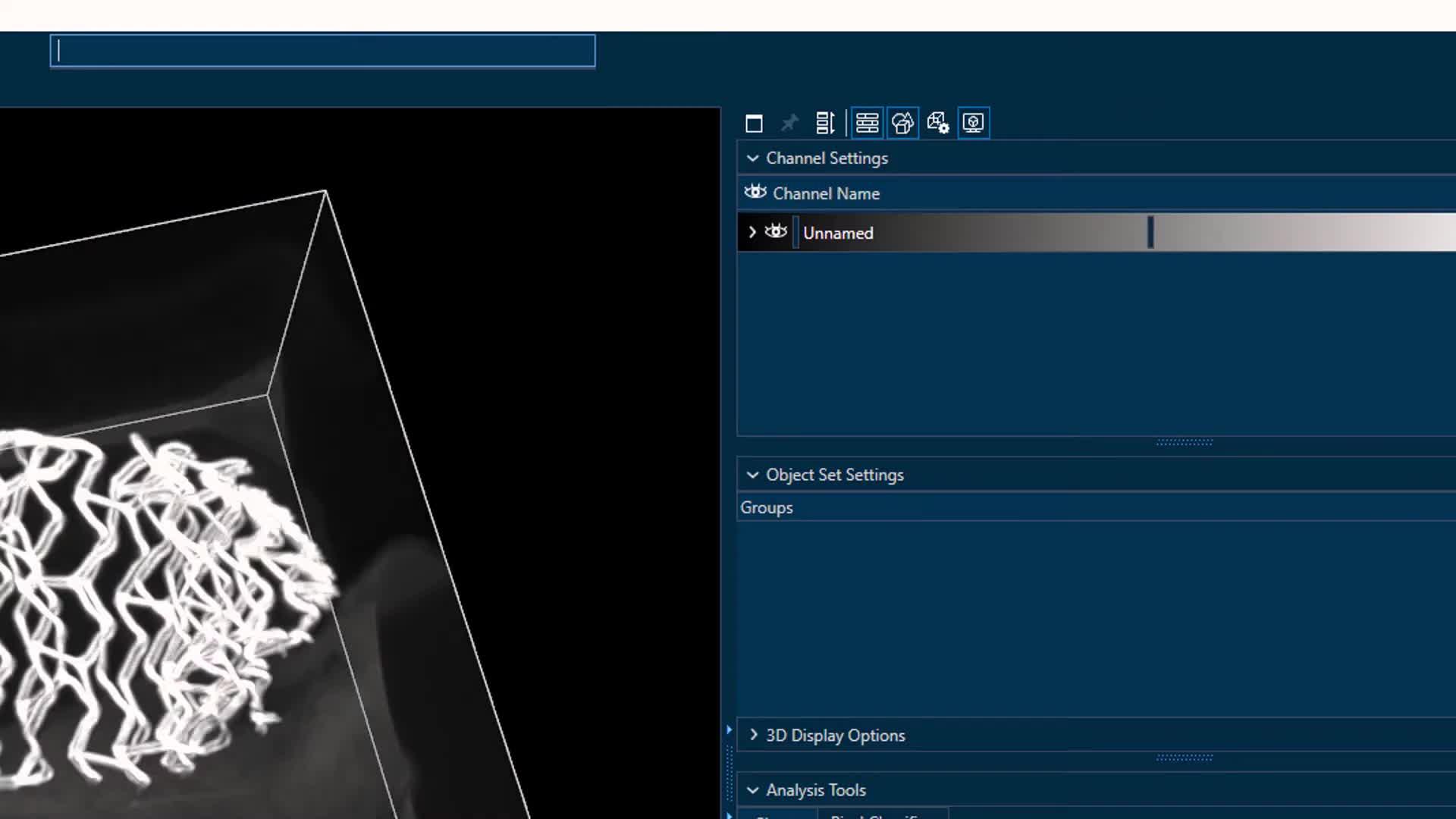The width and height of the screenshot is (1456, 819).
Task: Toggle all channels visibility eye in header
Action: coord(755,192)
